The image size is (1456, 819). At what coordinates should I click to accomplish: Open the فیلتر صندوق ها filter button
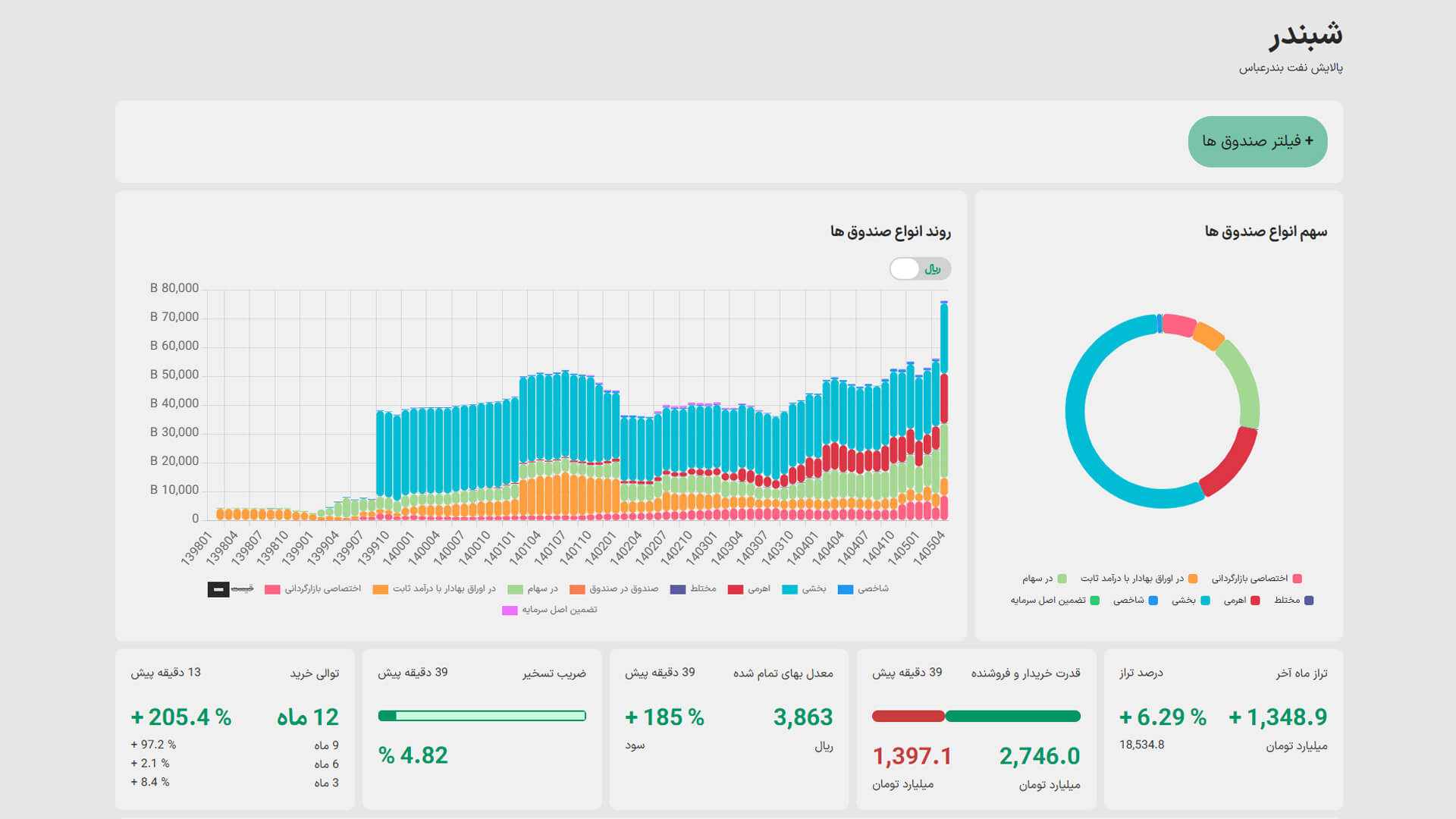tap(1257, 142)
